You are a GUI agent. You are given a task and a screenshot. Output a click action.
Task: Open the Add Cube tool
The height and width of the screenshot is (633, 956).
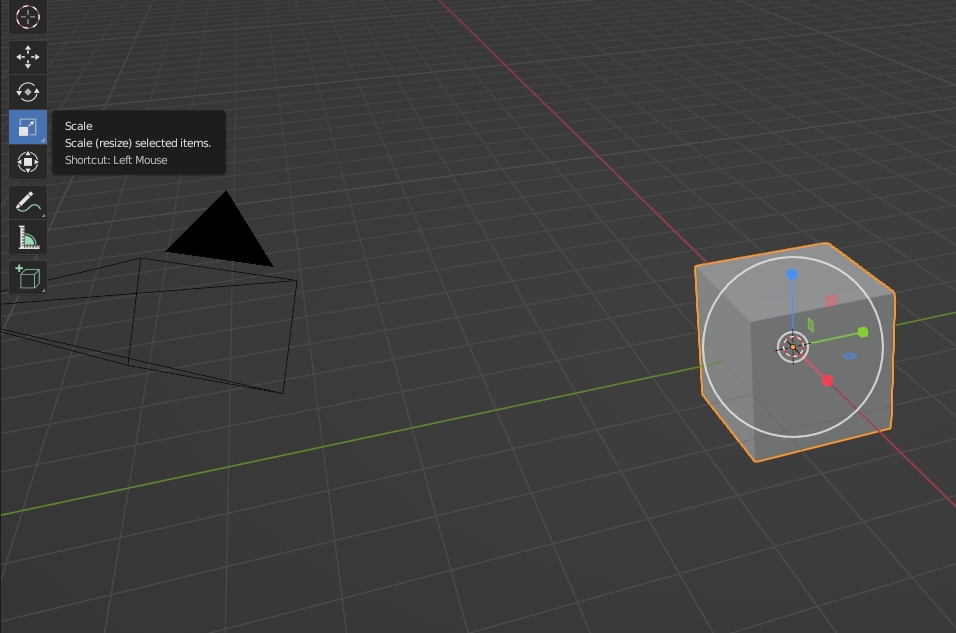click(x=28, y=277)
